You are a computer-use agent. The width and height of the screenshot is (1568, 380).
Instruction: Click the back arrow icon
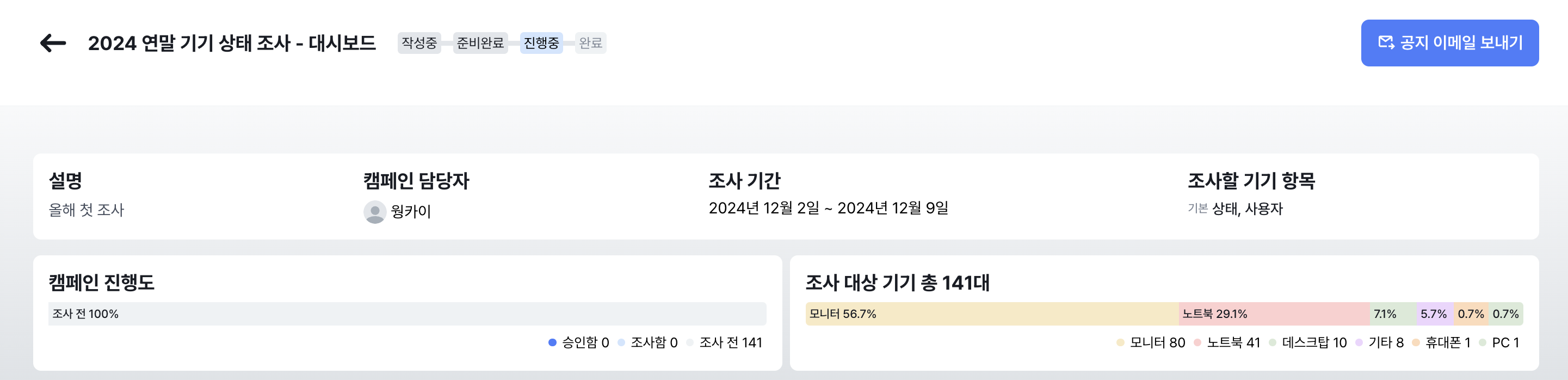point(53,43)
